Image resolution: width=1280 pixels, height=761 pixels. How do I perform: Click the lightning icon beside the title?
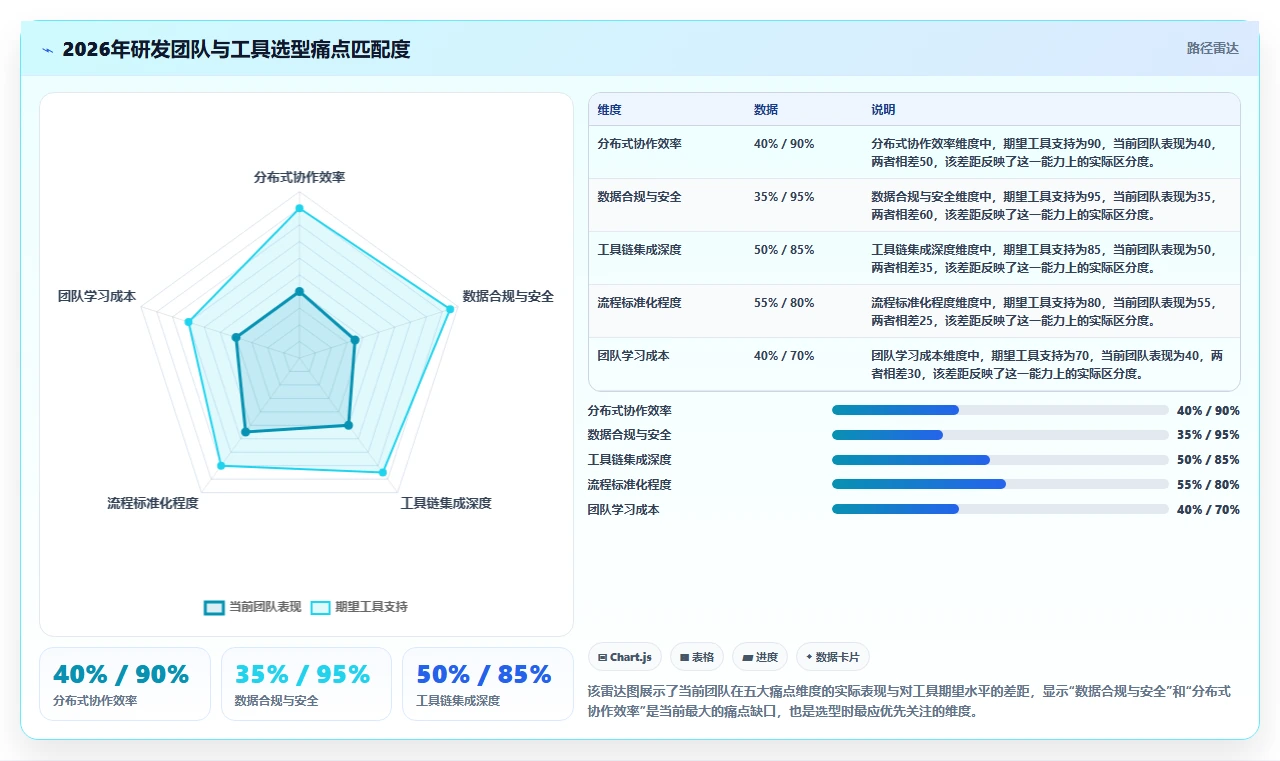[x=48, y=50]
